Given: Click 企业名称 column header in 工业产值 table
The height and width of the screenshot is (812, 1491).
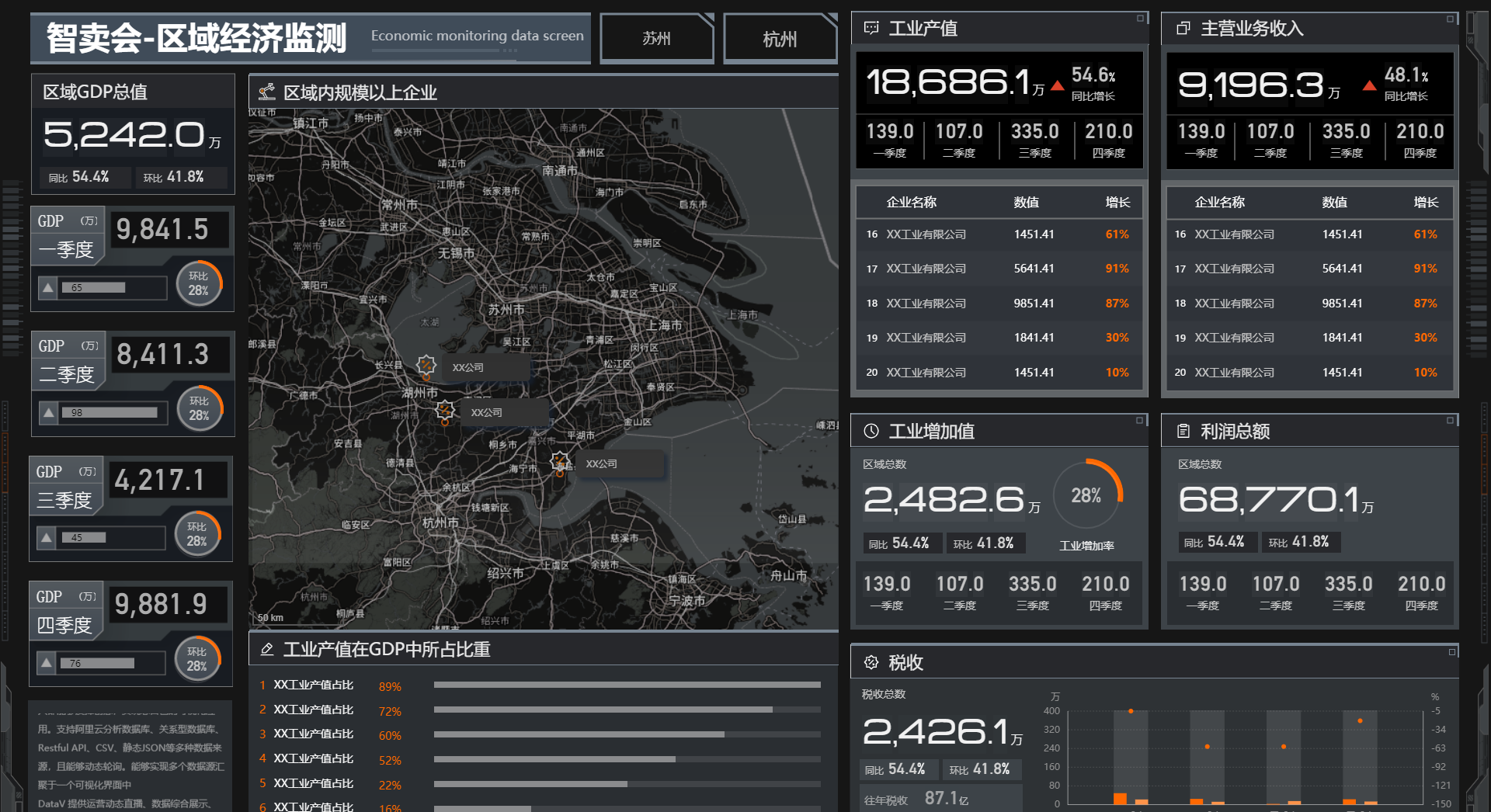Looking at the screenshot, I should click(x=912, y=203).
